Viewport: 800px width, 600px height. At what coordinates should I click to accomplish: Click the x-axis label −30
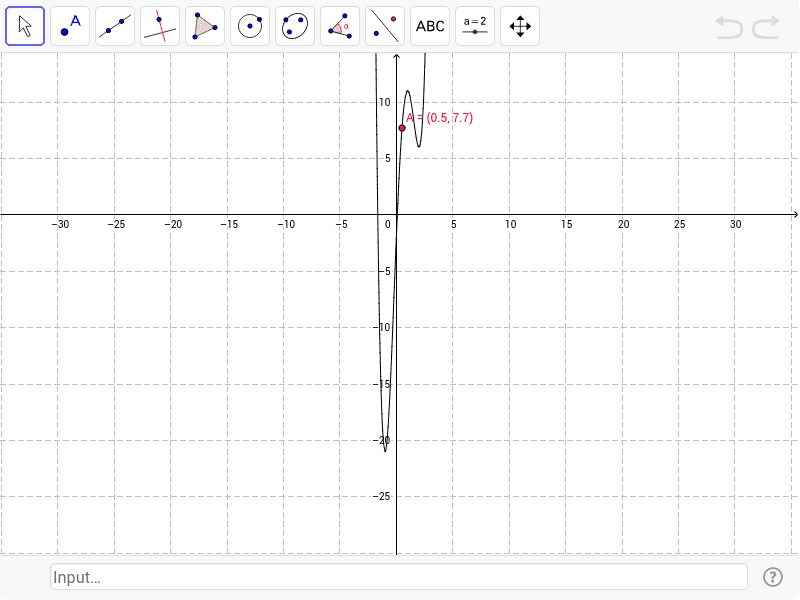click(x=60, y=224)
